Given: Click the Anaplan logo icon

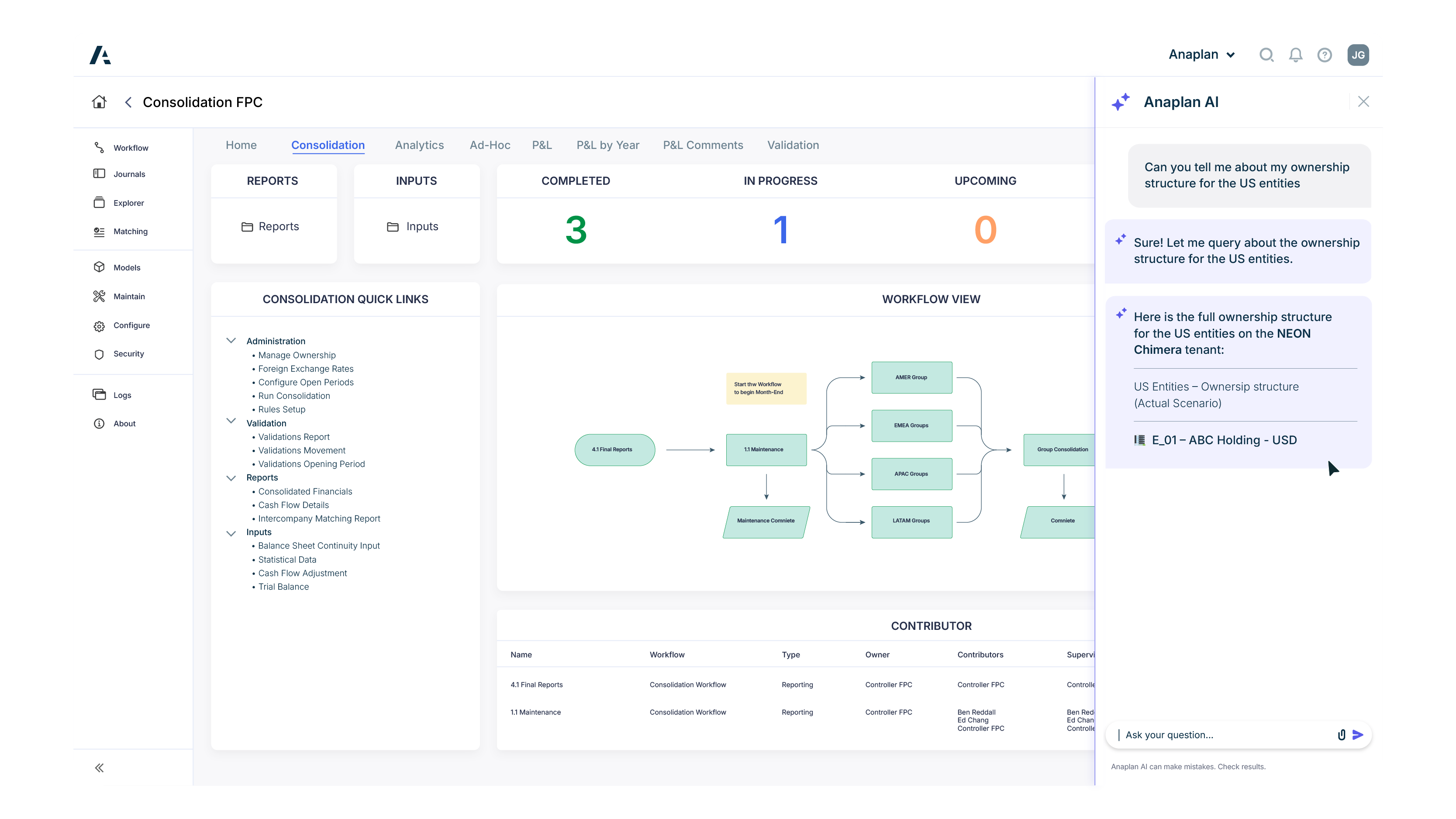Looking at the screenshot, I should click(x=100, y=55).
